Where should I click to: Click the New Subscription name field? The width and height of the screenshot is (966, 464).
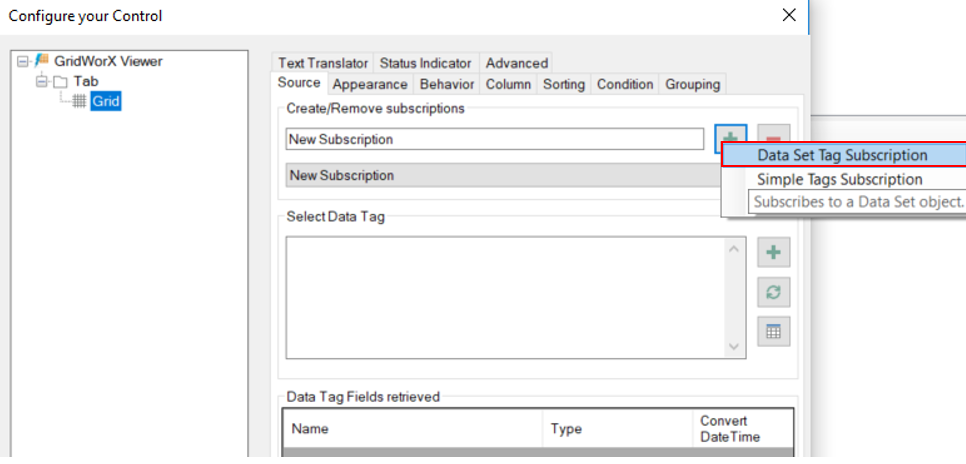[x=495, y=139]
